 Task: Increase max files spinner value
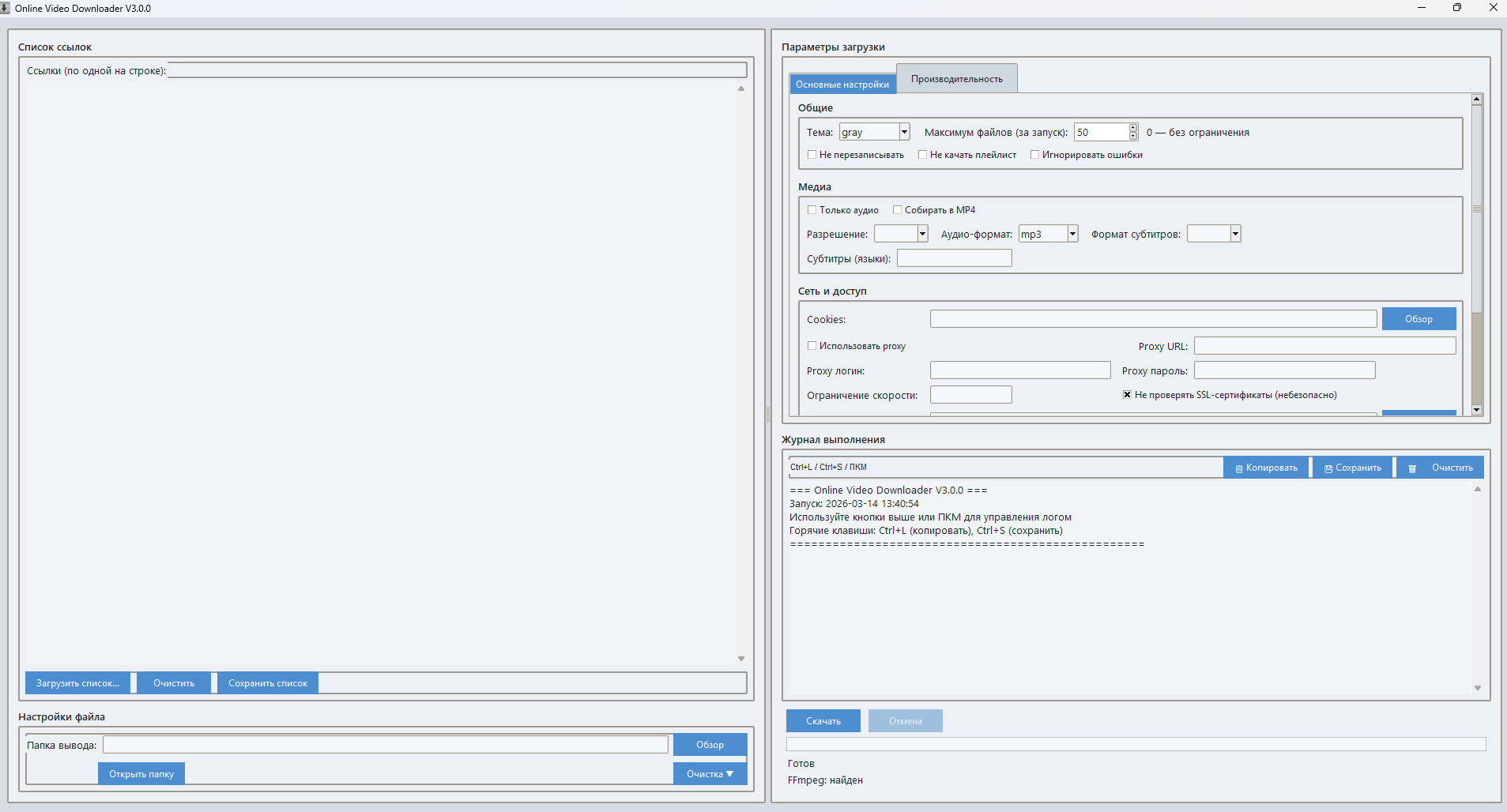pyautogui.click(x=1133, y=128)
